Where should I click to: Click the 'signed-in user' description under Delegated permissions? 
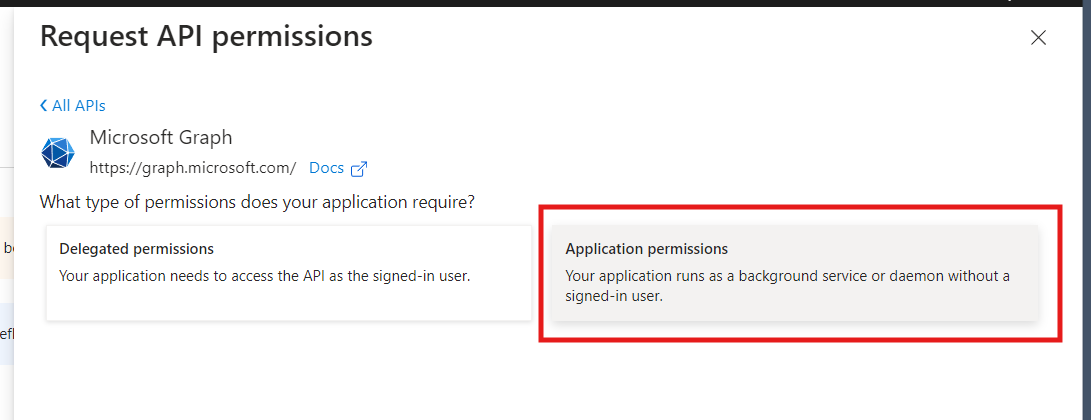click(265, 276)
